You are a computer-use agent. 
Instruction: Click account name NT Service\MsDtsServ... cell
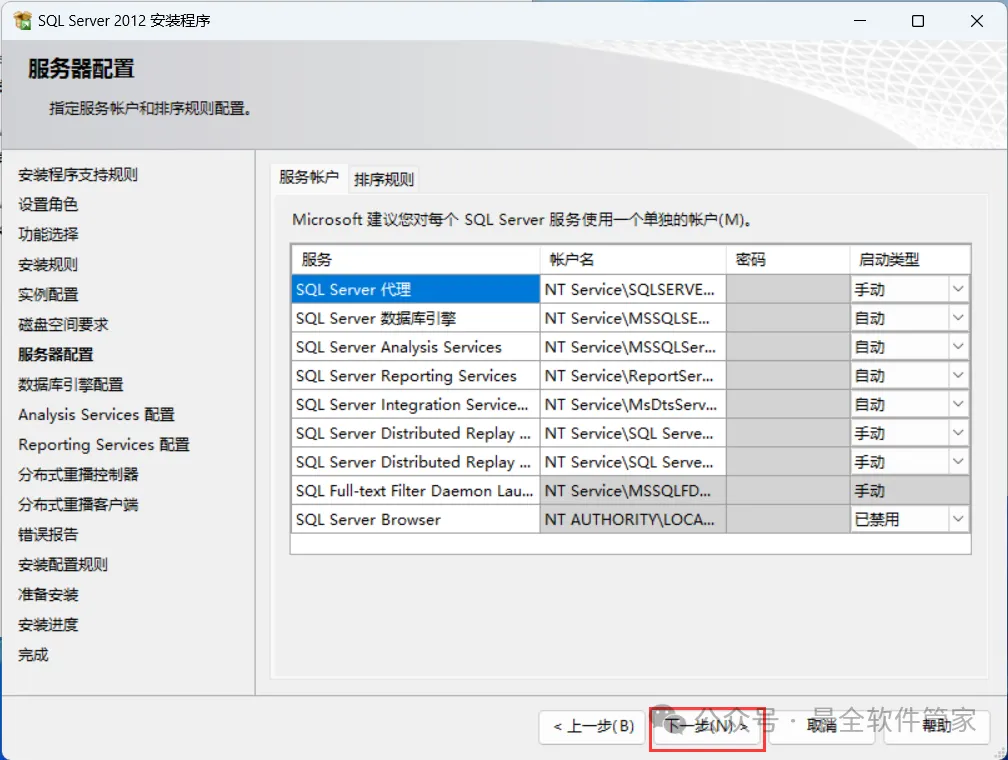coord(633,404)
